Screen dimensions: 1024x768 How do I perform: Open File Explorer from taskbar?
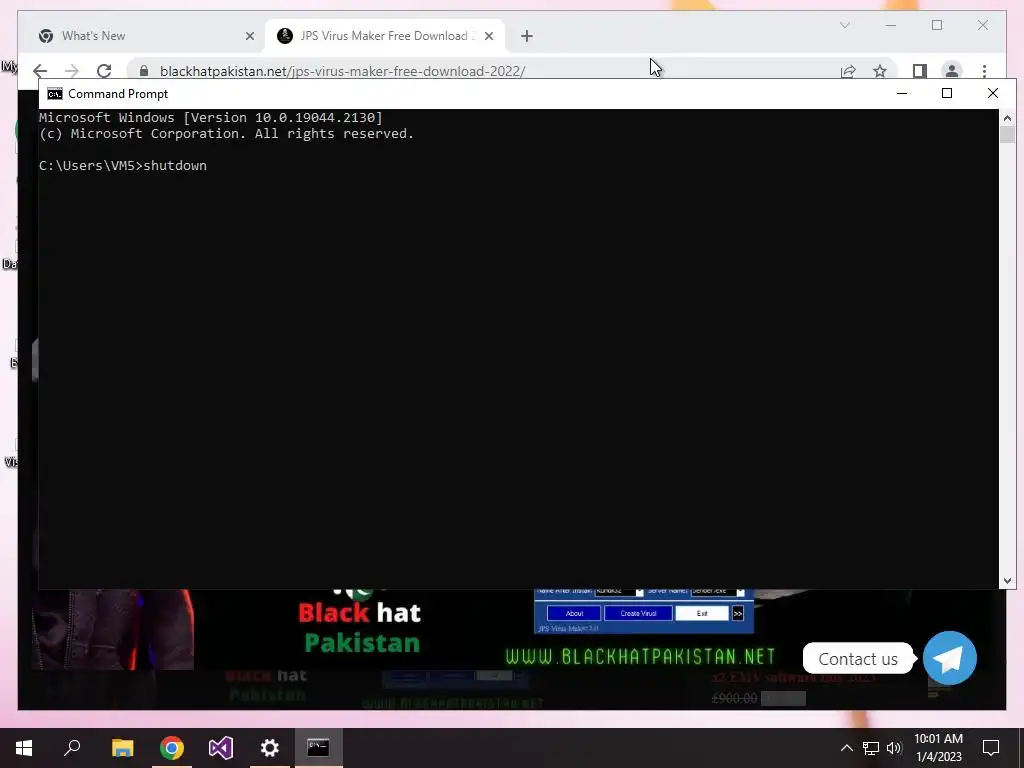(122, 748)
